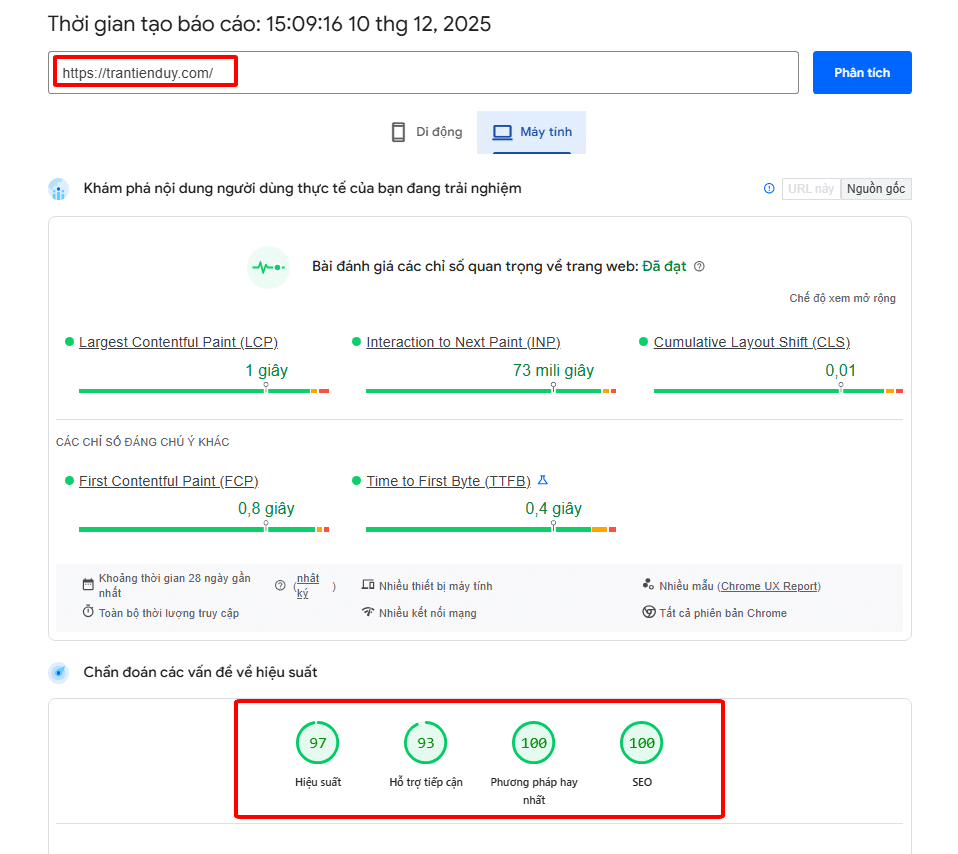Image resolution: width=958 pixels, height=854 pixels.
Task: Click the help icon after 'Đã đạt'
Action: pos(698,268)
